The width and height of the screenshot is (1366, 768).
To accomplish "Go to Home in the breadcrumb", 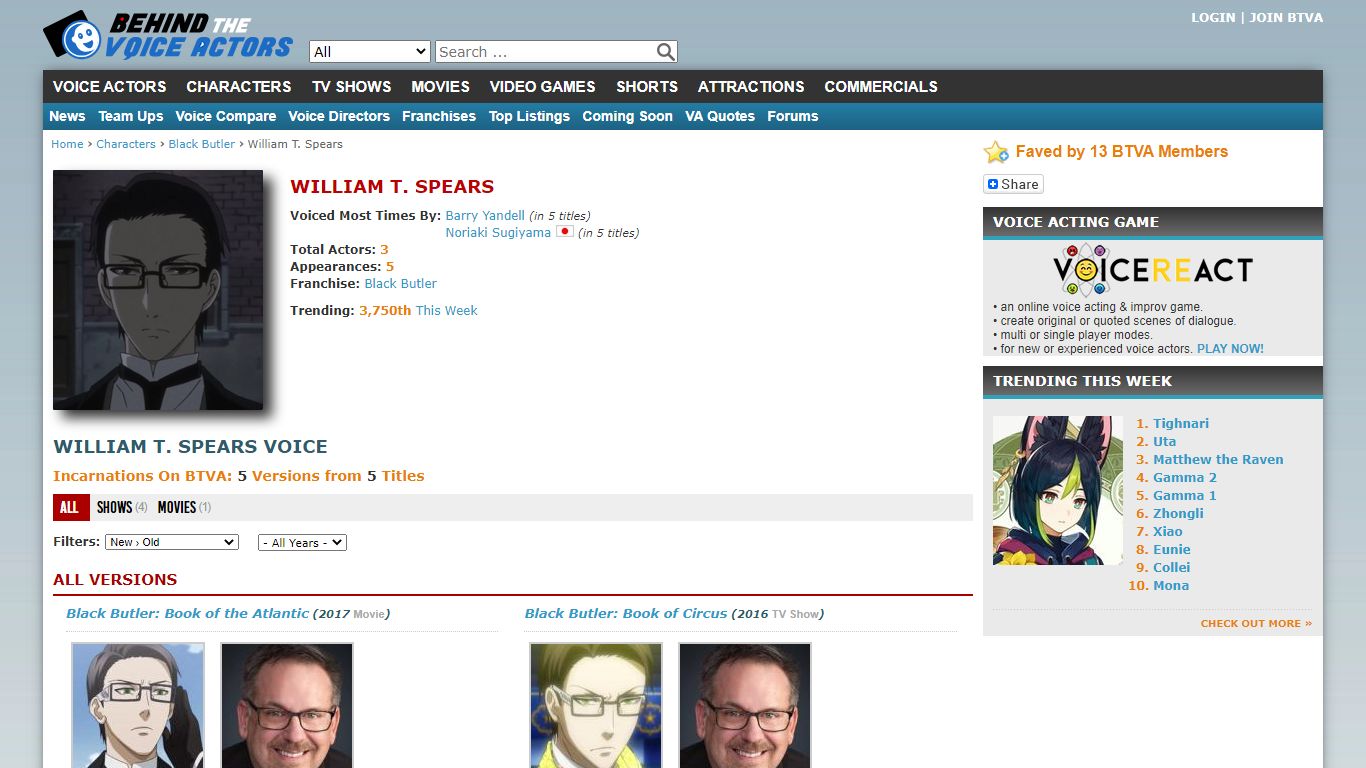I will point(67,144).
